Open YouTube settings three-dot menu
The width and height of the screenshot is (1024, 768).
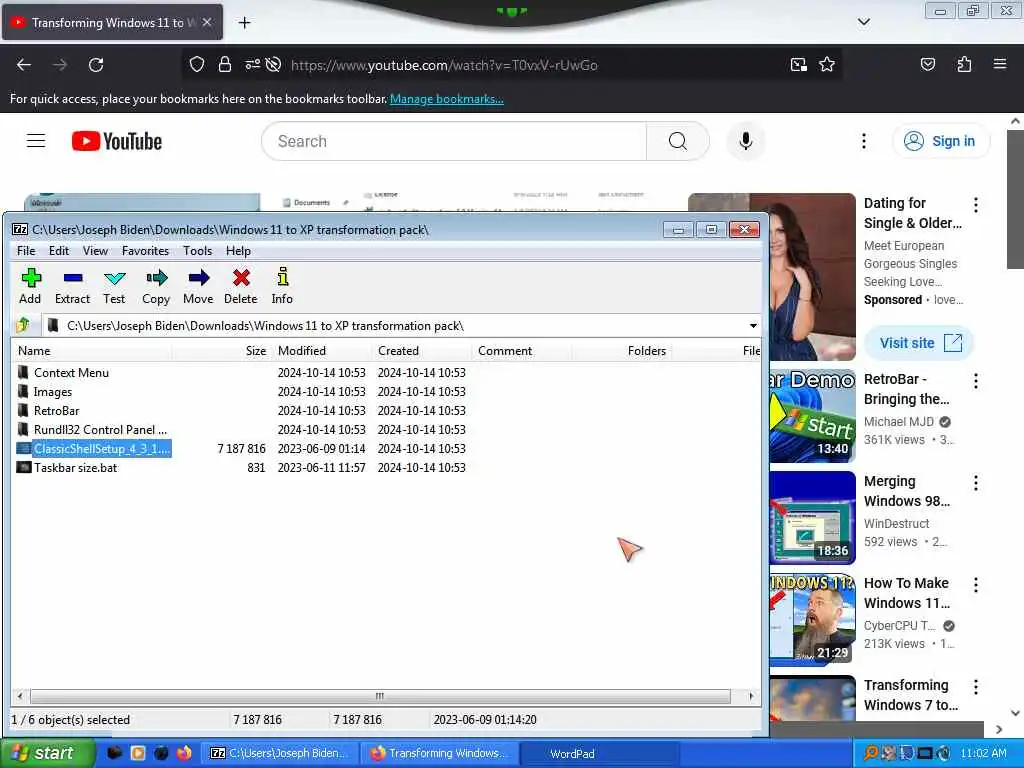coord(863,141)
